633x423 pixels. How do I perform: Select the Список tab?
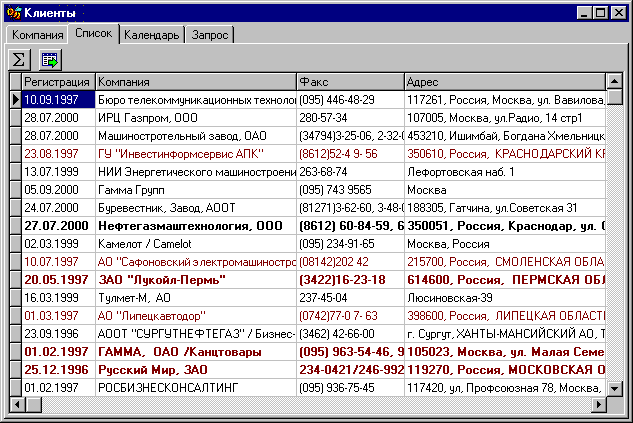[93, 33]
